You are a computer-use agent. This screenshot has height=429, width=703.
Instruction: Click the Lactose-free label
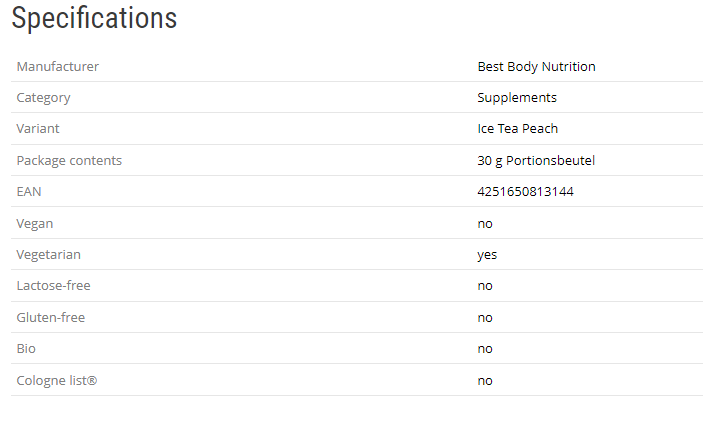click(x=54, y=286)
